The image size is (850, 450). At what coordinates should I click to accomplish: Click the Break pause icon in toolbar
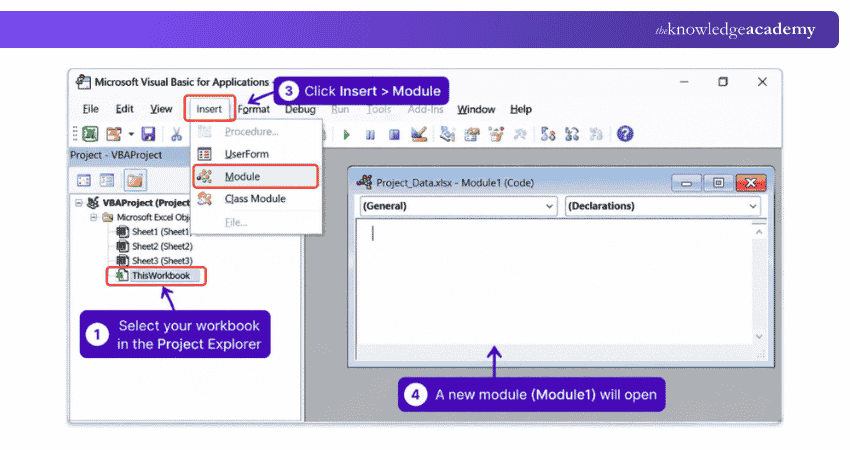click(x=370, y=134)
